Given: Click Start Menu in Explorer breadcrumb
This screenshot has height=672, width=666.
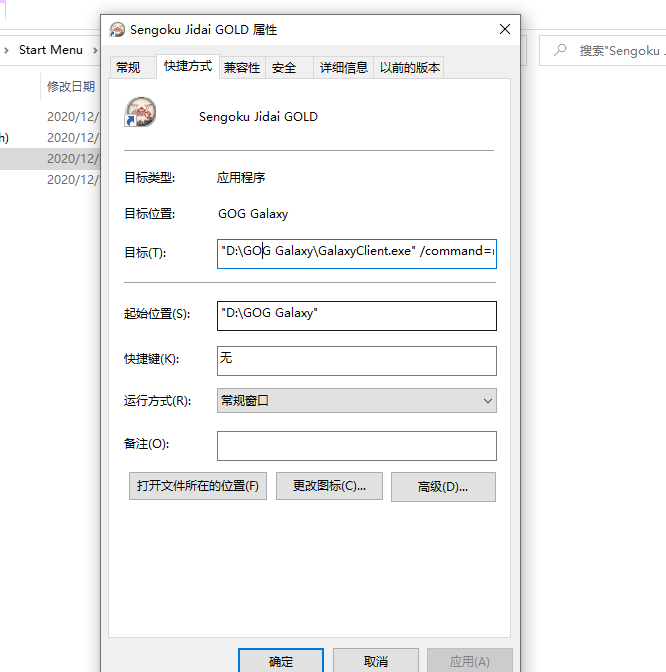Looking at the screenshot, I should point(51,50).
